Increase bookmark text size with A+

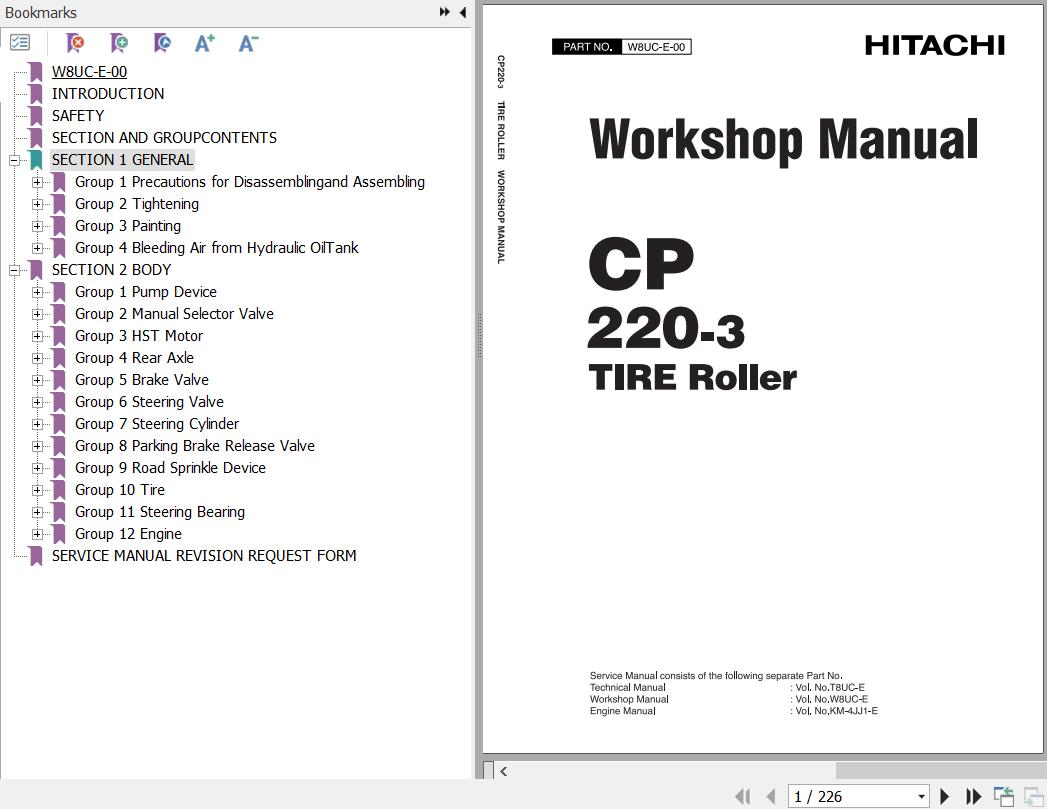[x=205, y=43]
